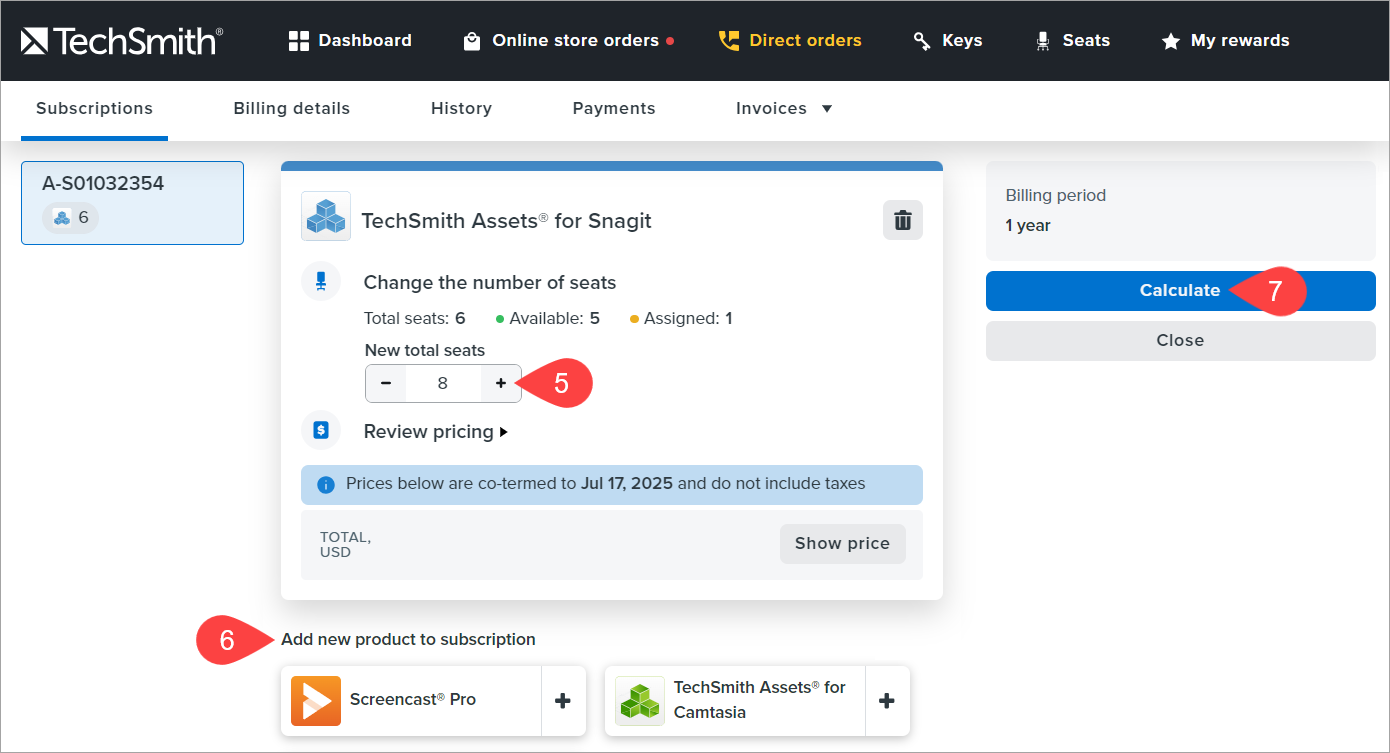
Task: Click the dollar pricing icon
Action: pos(321,430)
